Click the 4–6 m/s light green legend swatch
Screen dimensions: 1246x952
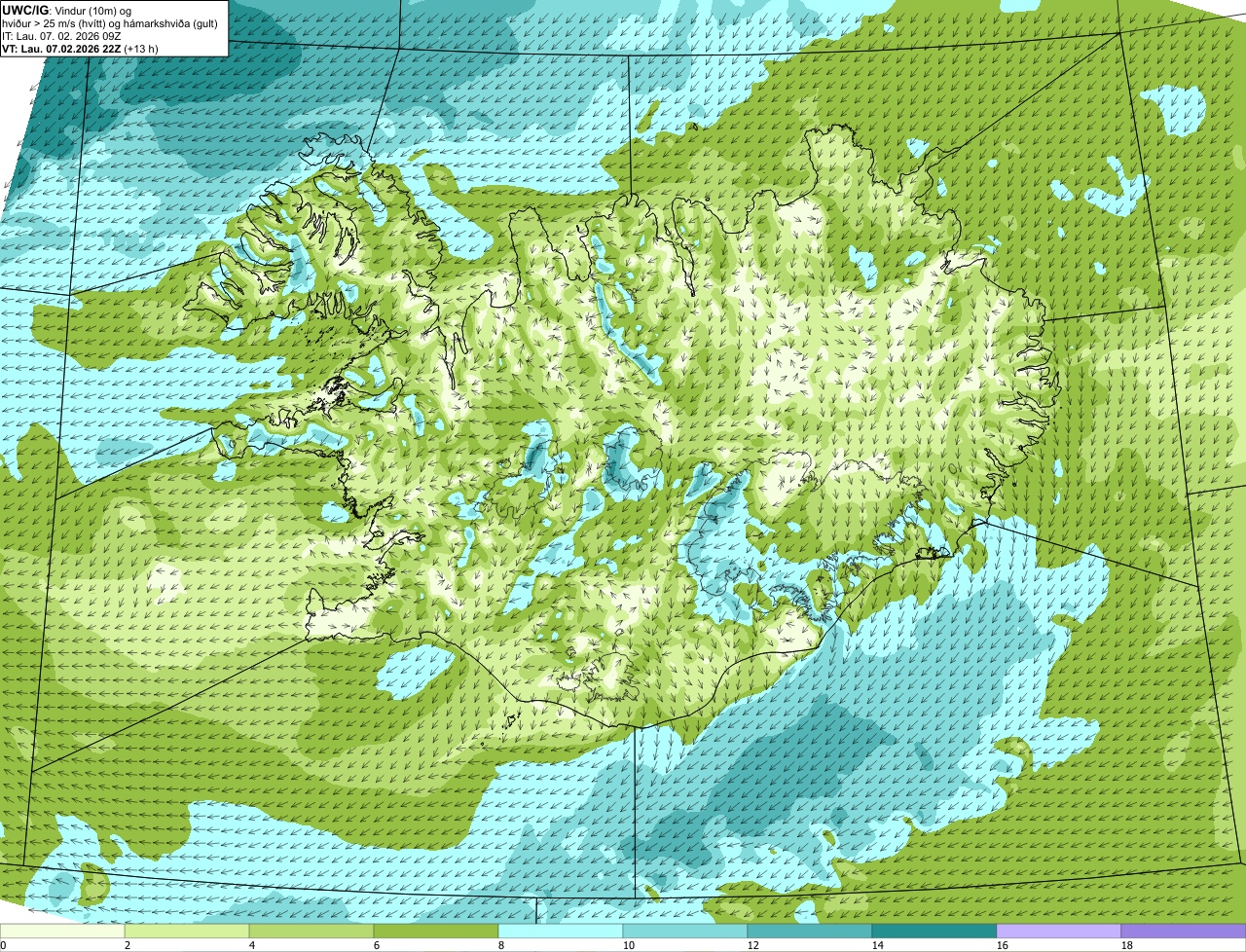point(311,932)
